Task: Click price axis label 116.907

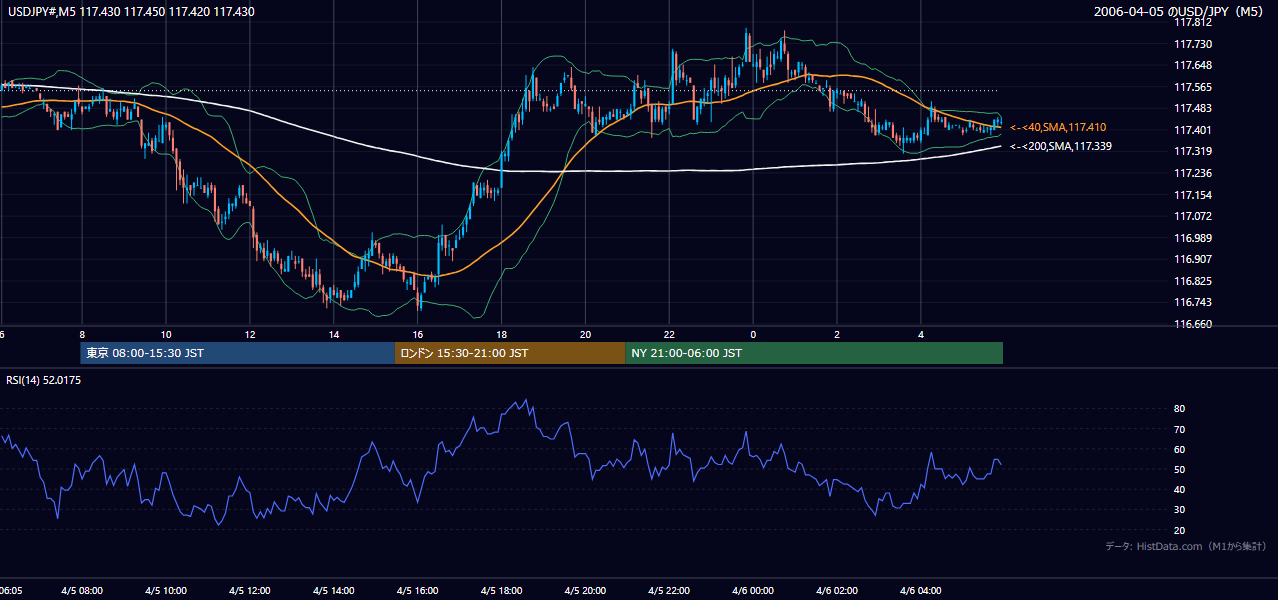Action: (x=1192, y=259)
